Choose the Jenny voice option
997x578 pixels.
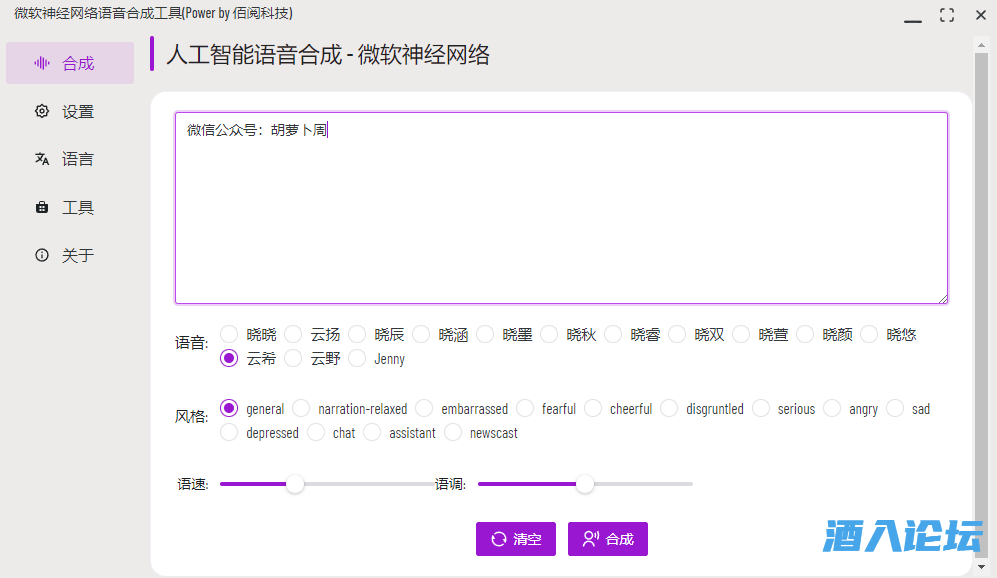coord(357,358)
